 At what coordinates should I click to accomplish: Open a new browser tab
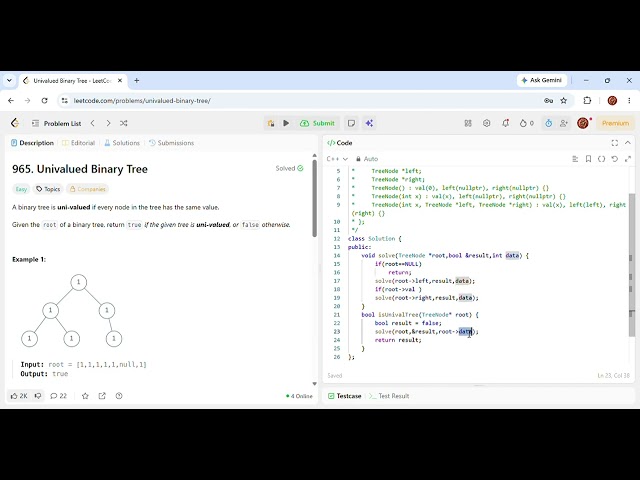pyautogui.click(x=137, y=80)
